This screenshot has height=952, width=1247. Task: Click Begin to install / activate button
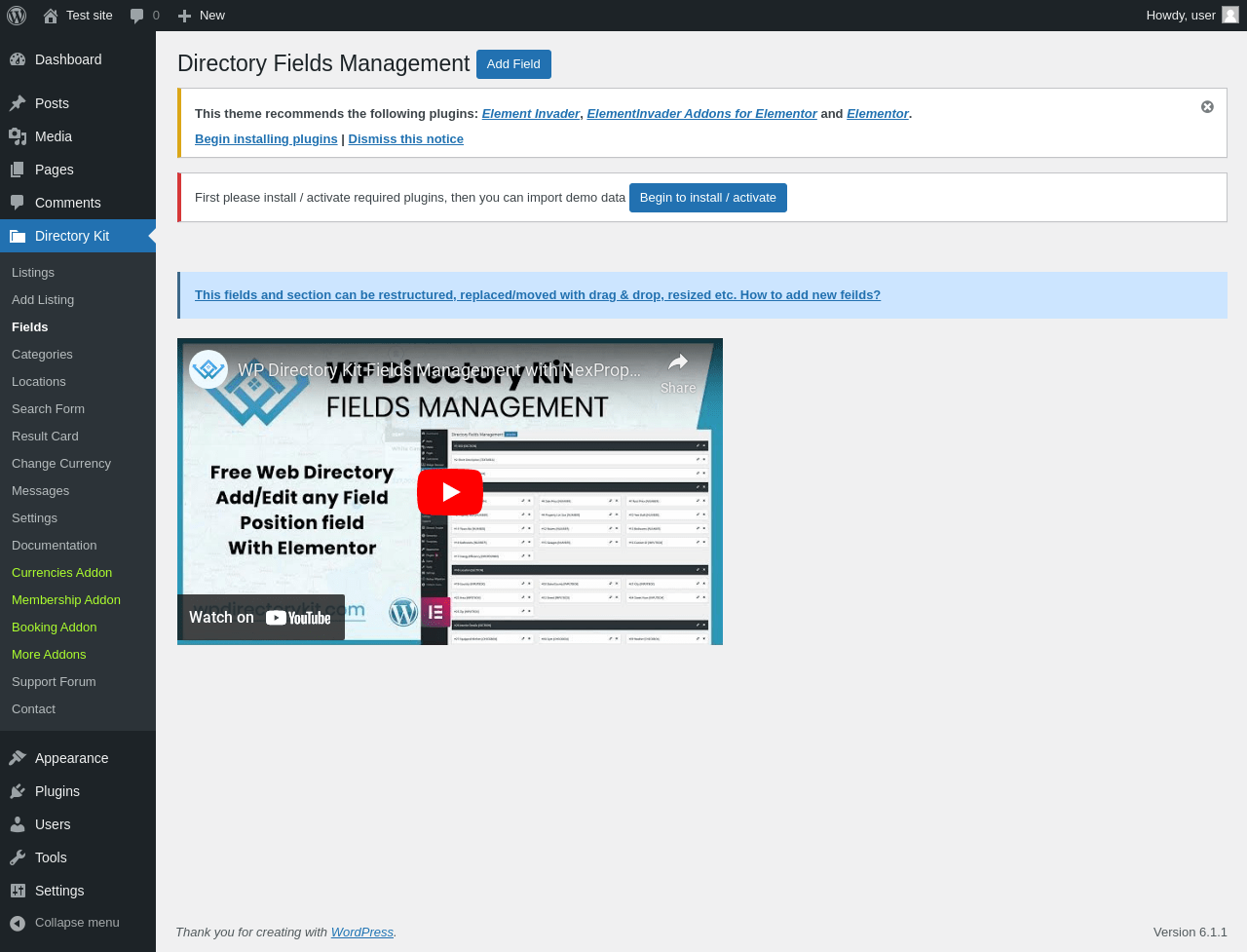708,198
